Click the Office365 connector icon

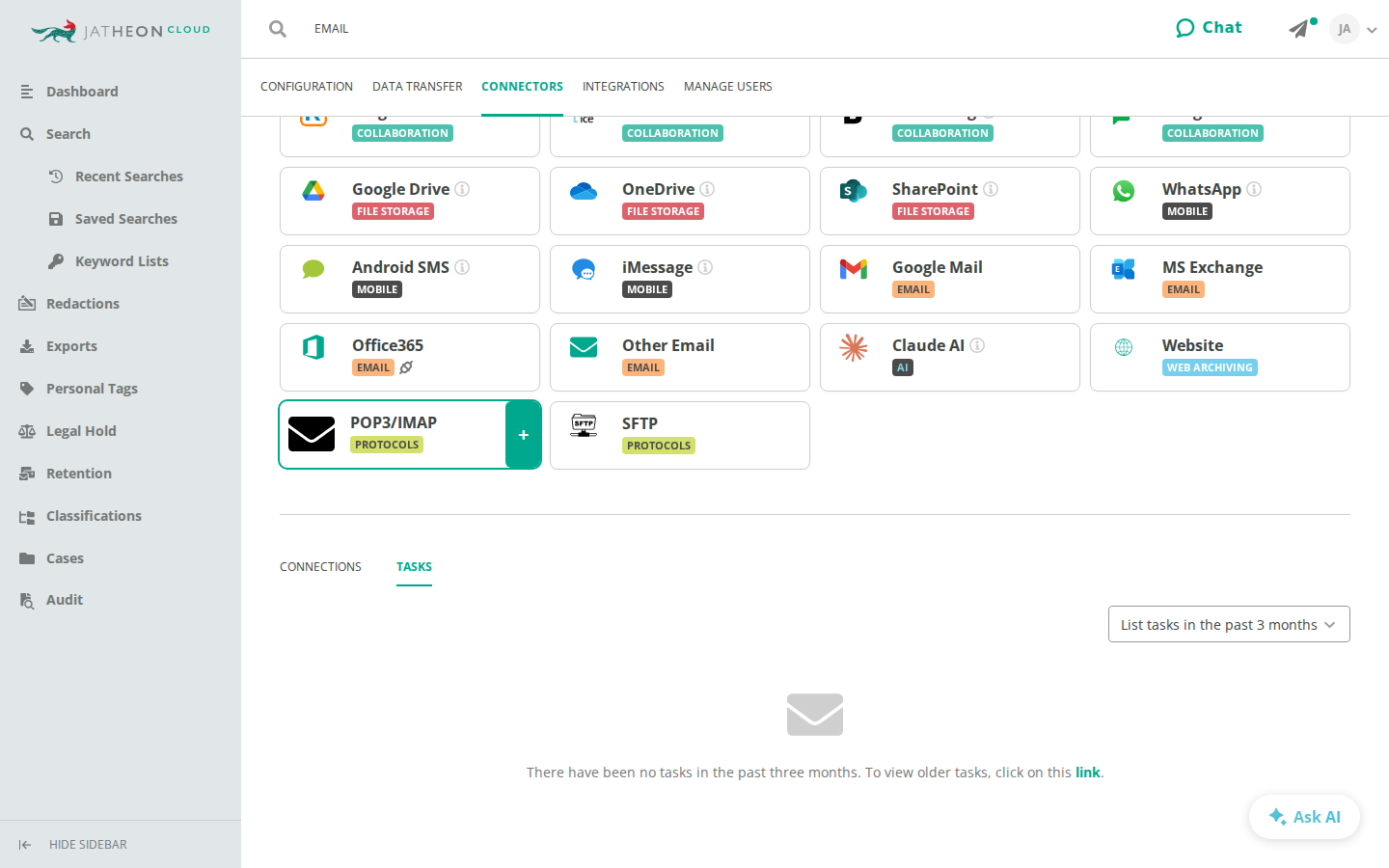pos(313,347)
